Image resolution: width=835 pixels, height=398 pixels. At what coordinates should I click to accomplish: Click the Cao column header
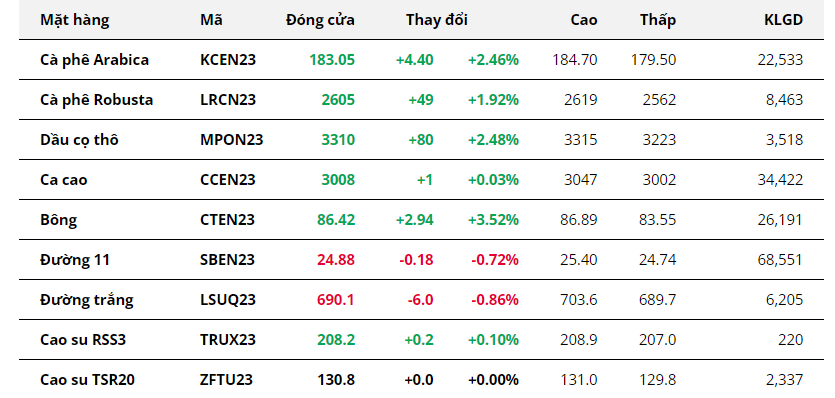point(584,20)
